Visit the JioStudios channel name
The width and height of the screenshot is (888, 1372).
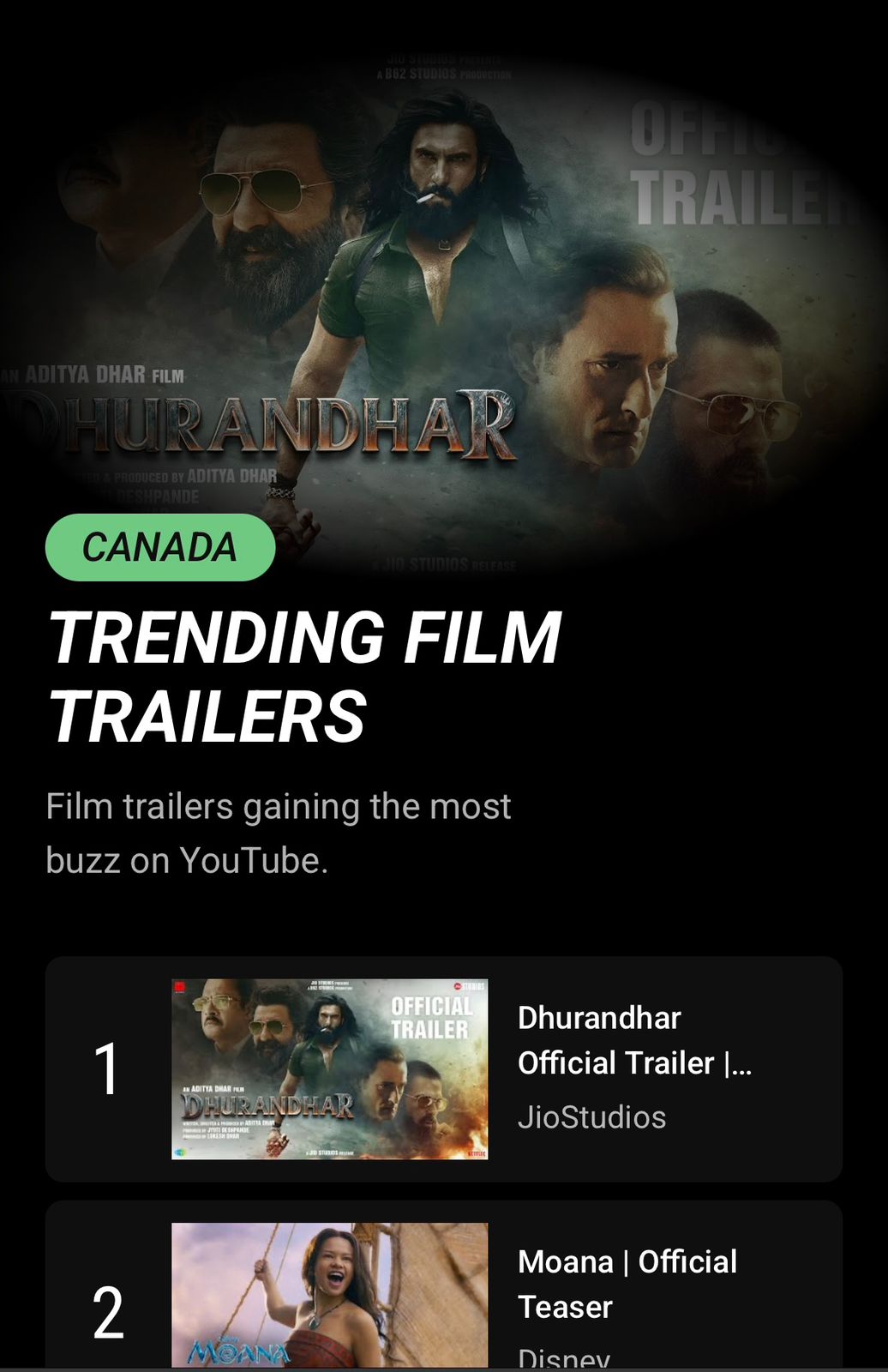click(591, 1117)
